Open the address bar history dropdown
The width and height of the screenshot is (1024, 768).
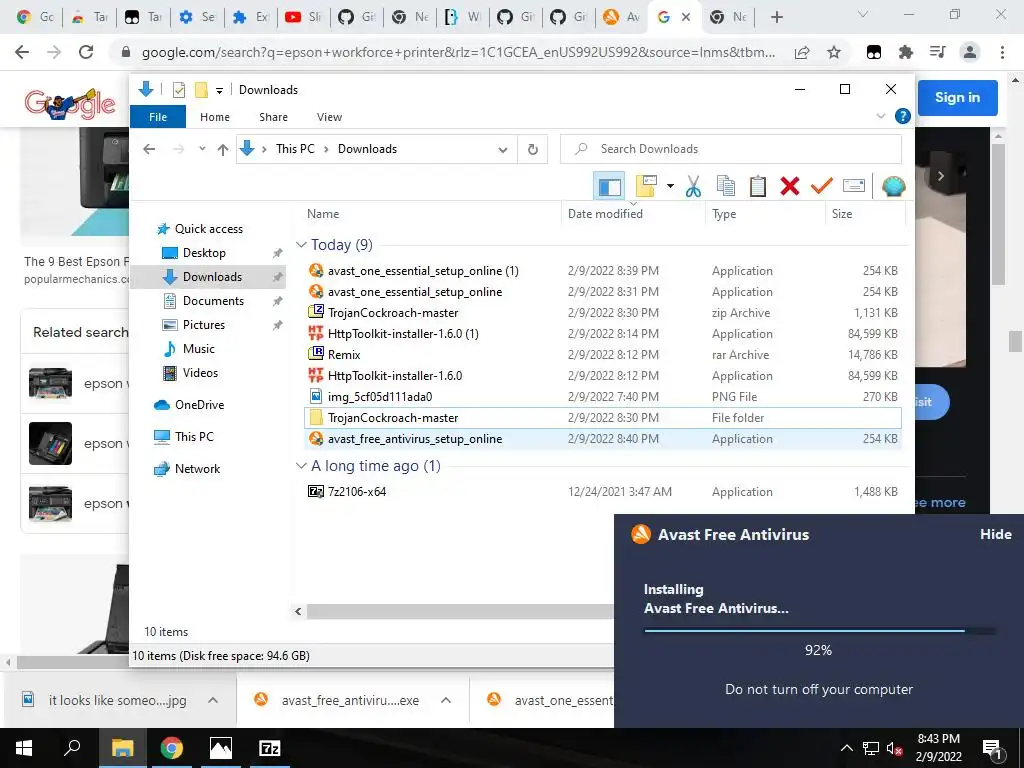point(503,150)
